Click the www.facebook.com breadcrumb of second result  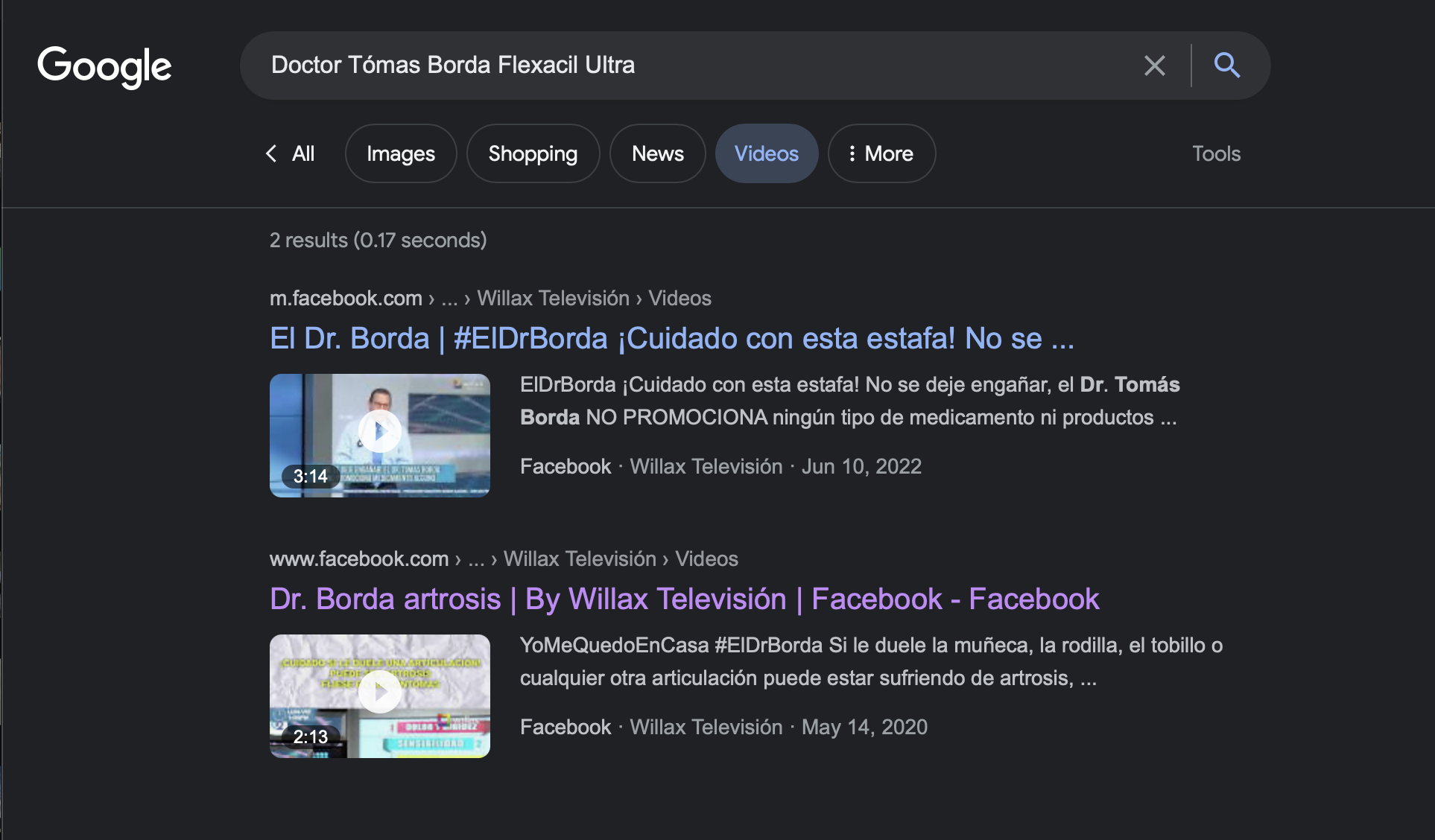coord(359,559)
